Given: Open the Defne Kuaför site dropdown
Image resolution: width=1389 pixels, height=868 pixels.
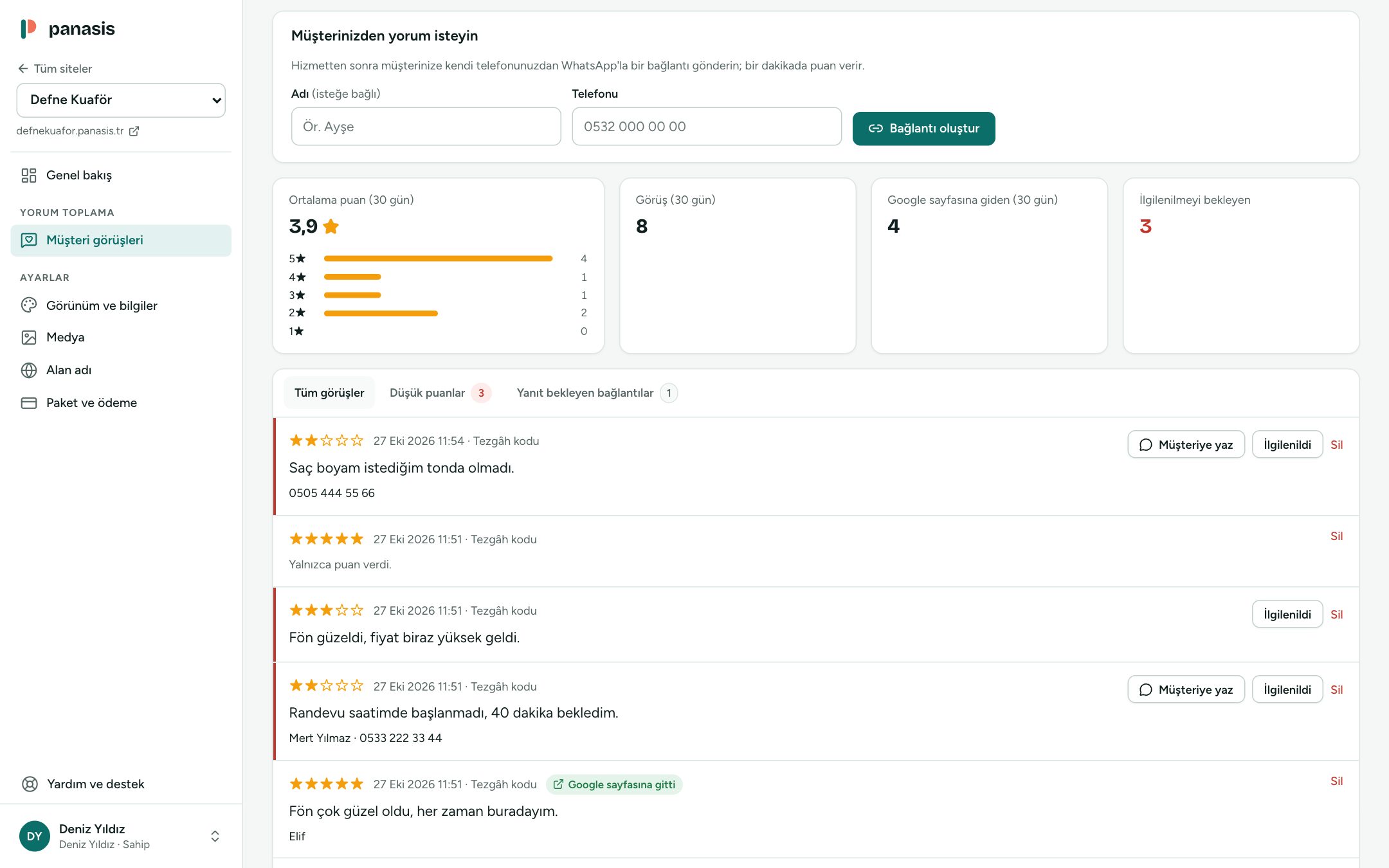Looking at the screenshot, I should click(x=121, y=100).
